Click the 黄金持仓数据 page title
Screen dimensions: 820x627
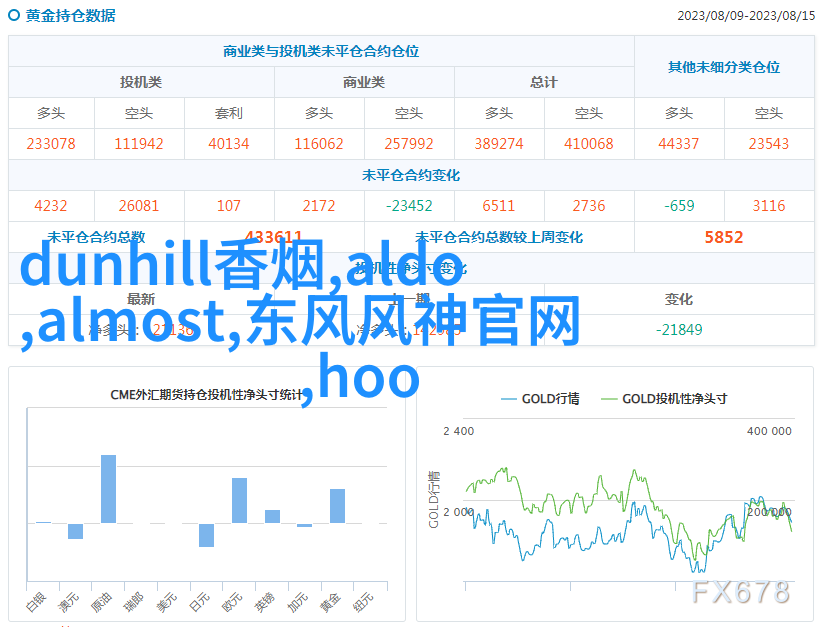point(71,16)
